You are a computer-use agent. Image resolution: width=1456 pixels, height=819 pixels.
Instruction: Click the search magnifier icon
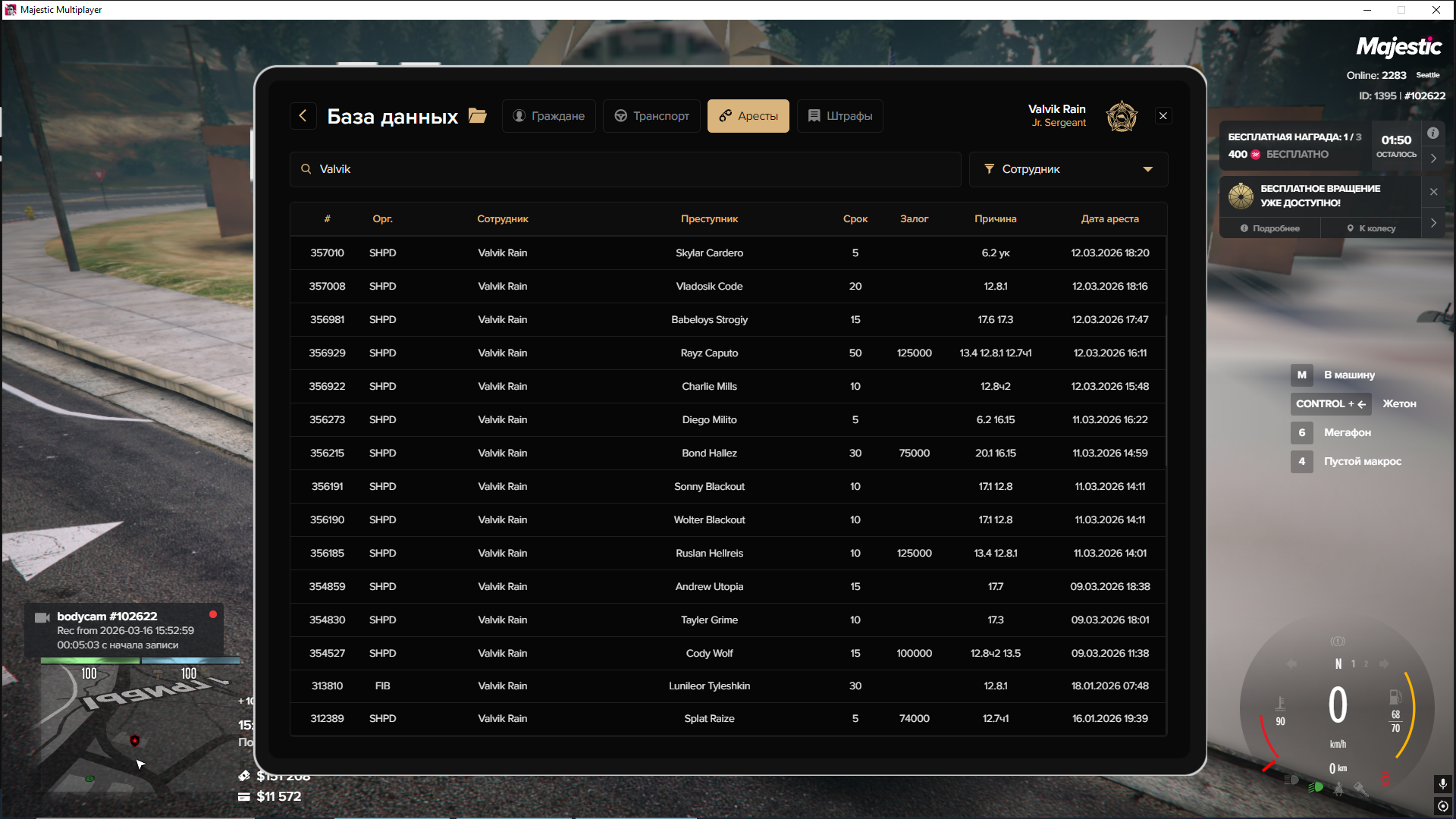[x=306, y=169]
